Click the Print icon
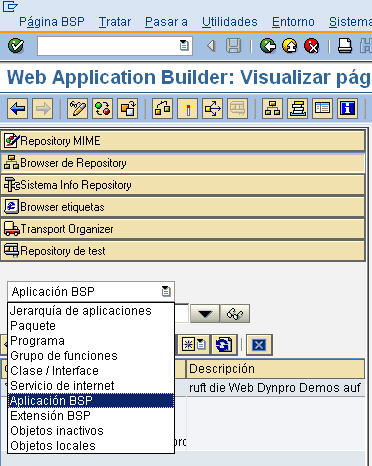Viewport: 372px width, 466px height. (x=345, y=46)
